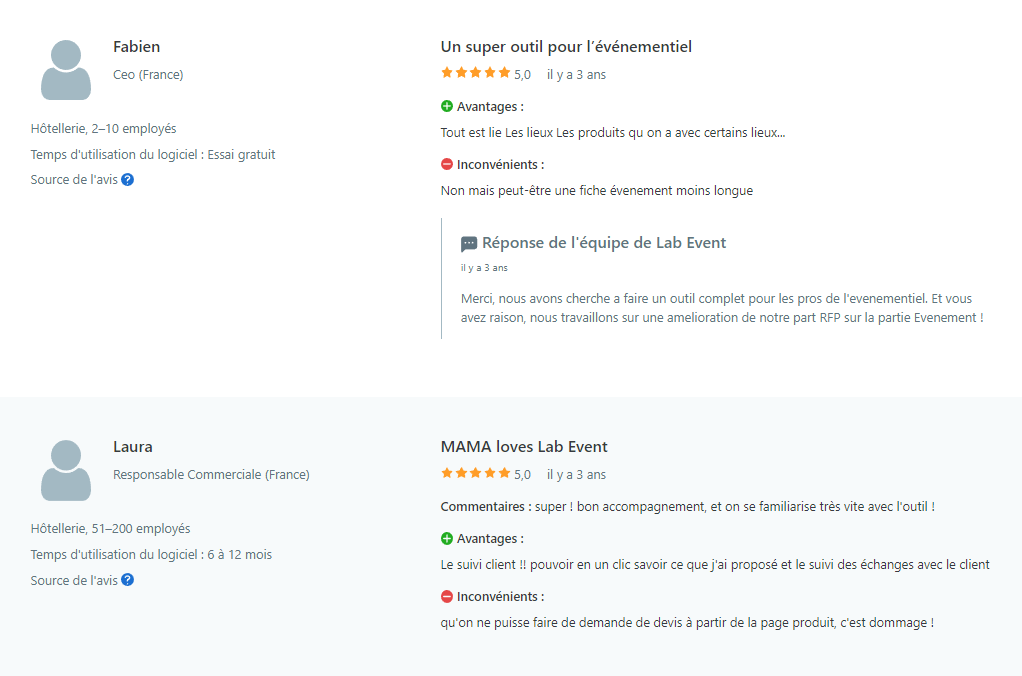
Task: Click the help icon beside Fabien's Source de l'avis
Action: pos(128,179)
